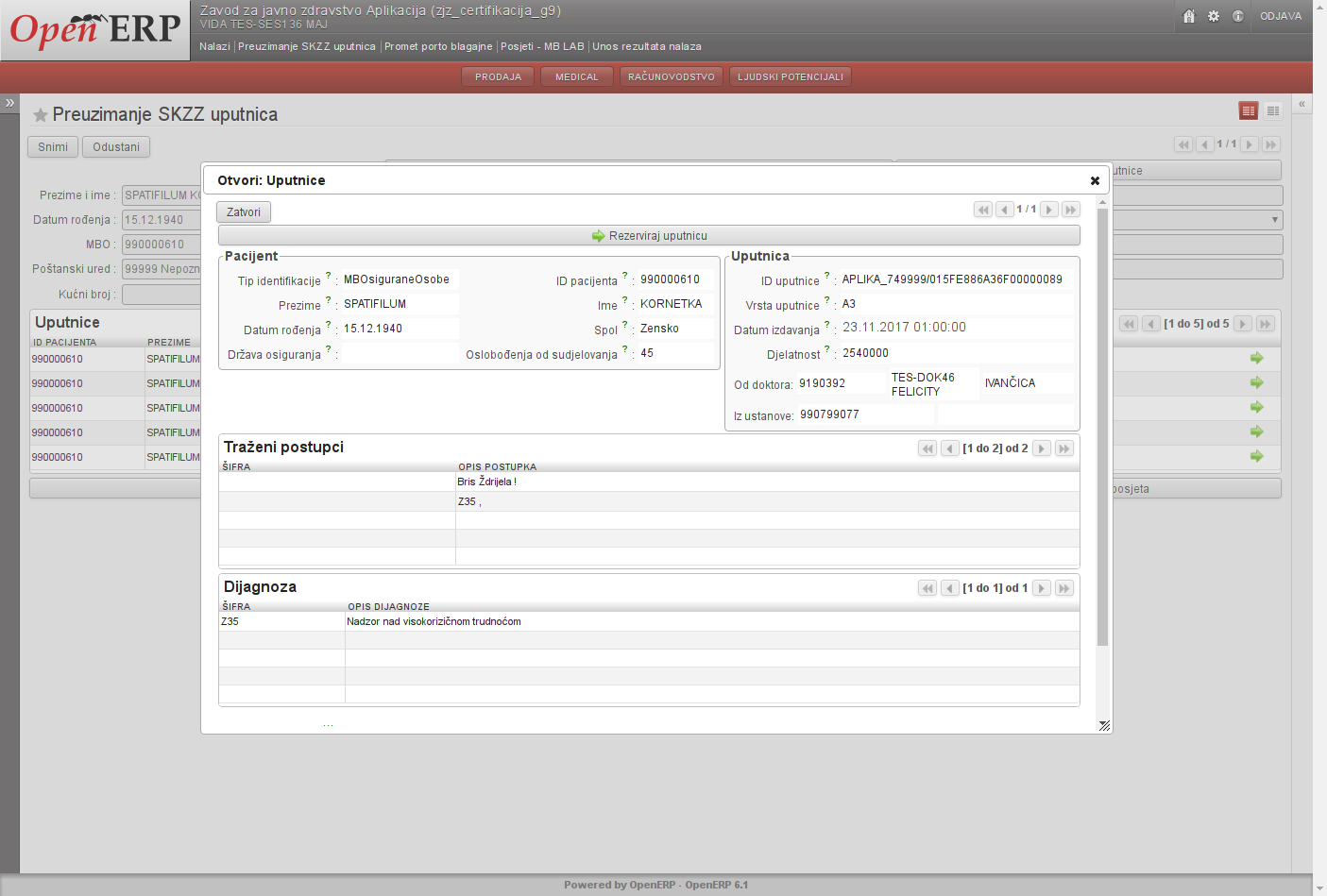
Task: Go to last page of Dijagnoza list
Action: [1064, 588]
